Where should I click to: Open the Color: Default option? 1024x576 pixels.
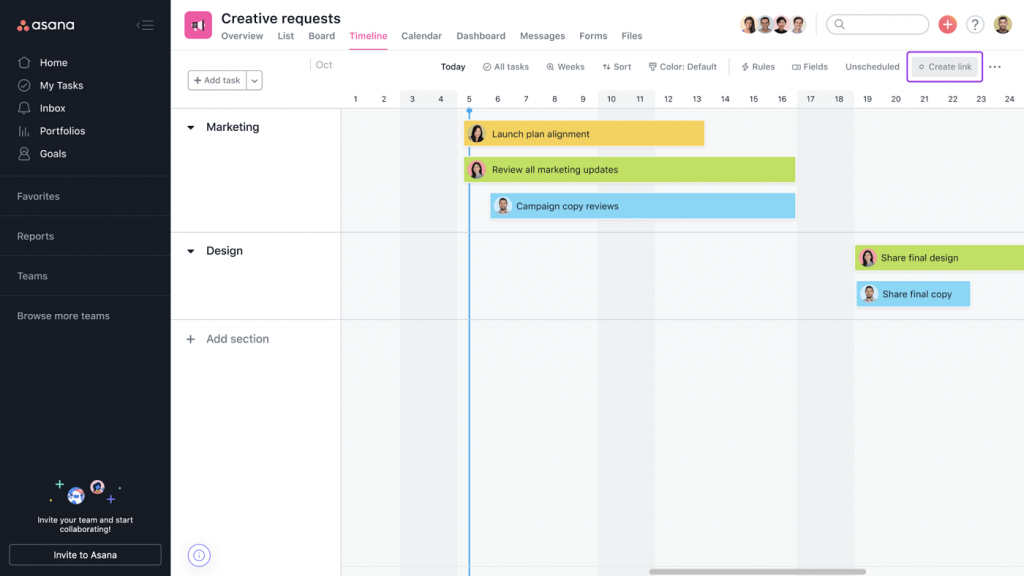point(682,67)
